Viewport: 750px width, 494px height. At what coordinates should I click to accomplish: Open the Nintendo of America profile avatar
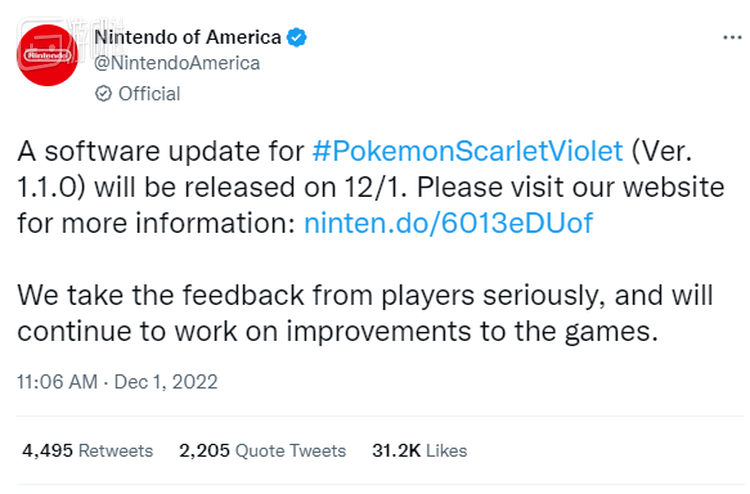49,57
